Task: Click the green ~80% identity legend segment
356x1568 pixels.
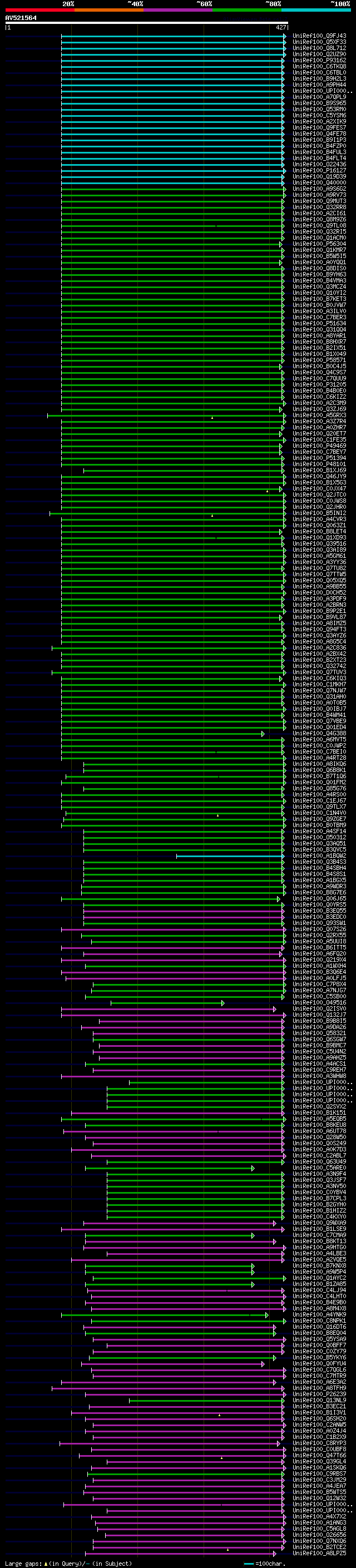Action: pos(247,10)
